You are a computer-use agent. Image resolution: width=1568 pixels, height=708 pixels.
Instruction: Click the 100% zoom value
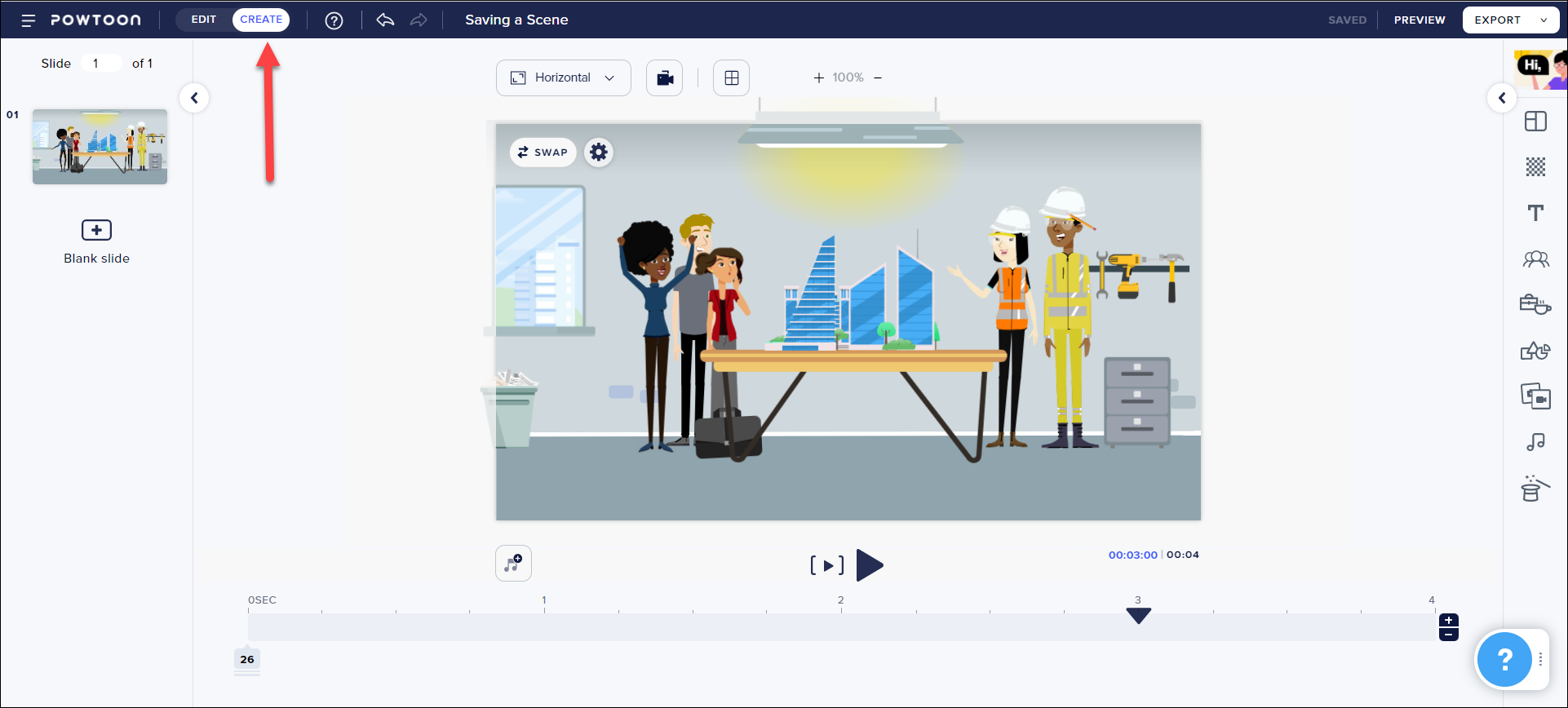click(848, 77)
